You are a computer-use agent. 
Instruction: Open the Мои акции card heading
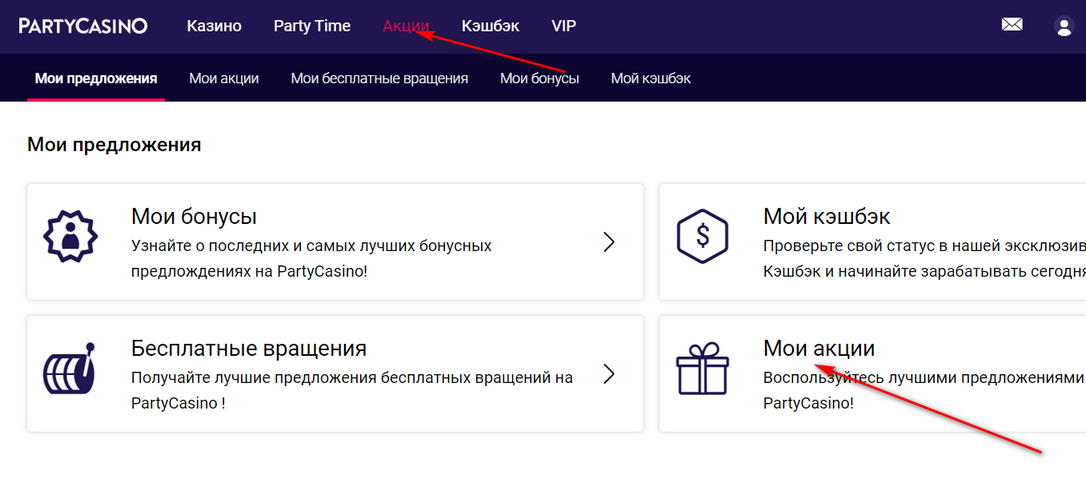click(x=819, y=348)
